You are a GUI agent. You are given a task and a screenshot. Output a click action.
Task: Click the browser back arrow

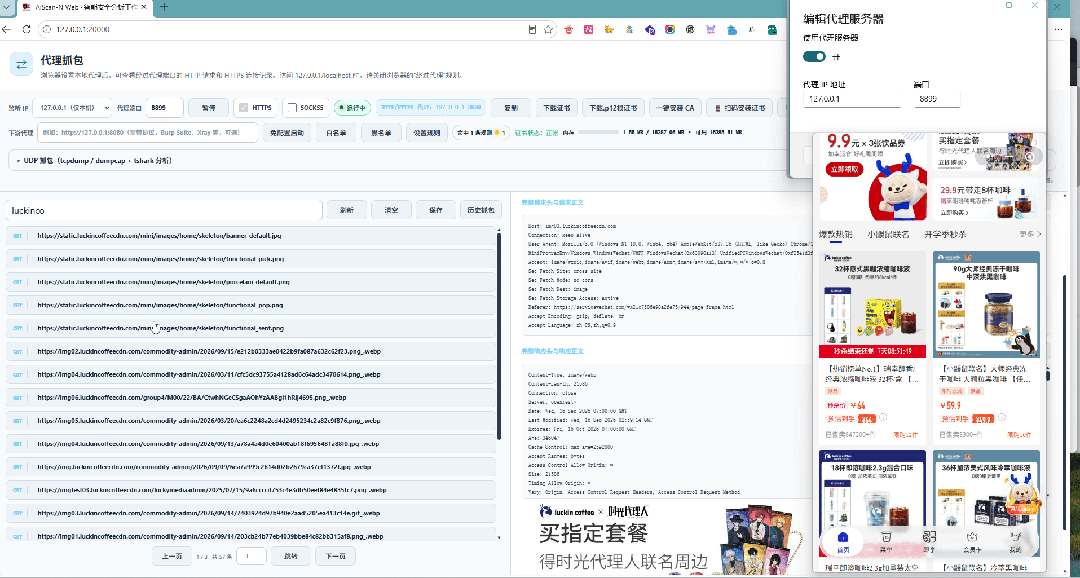7,30
